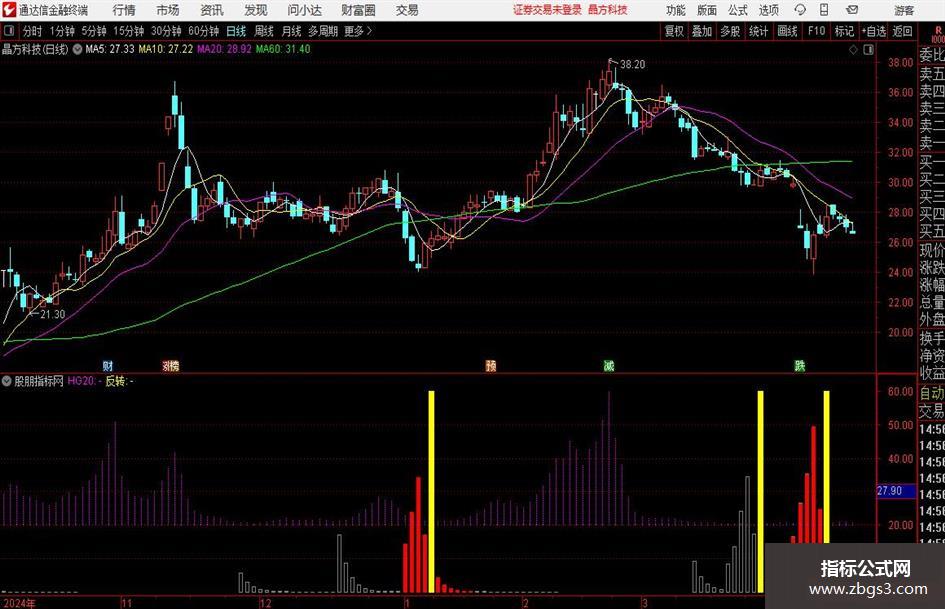This screenshot has height=609, width=945.
Task: Click the 减 event marker below chart
Action: (x=609, y=365)
